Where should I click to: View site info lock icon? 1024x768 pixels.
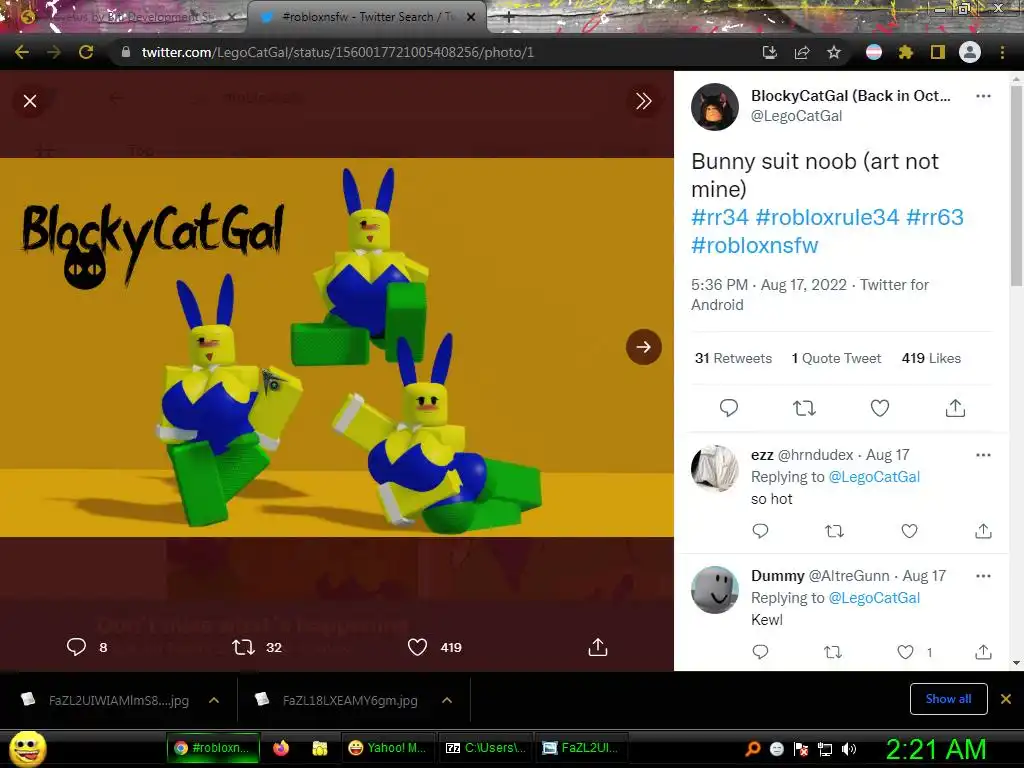pos(126,52)
